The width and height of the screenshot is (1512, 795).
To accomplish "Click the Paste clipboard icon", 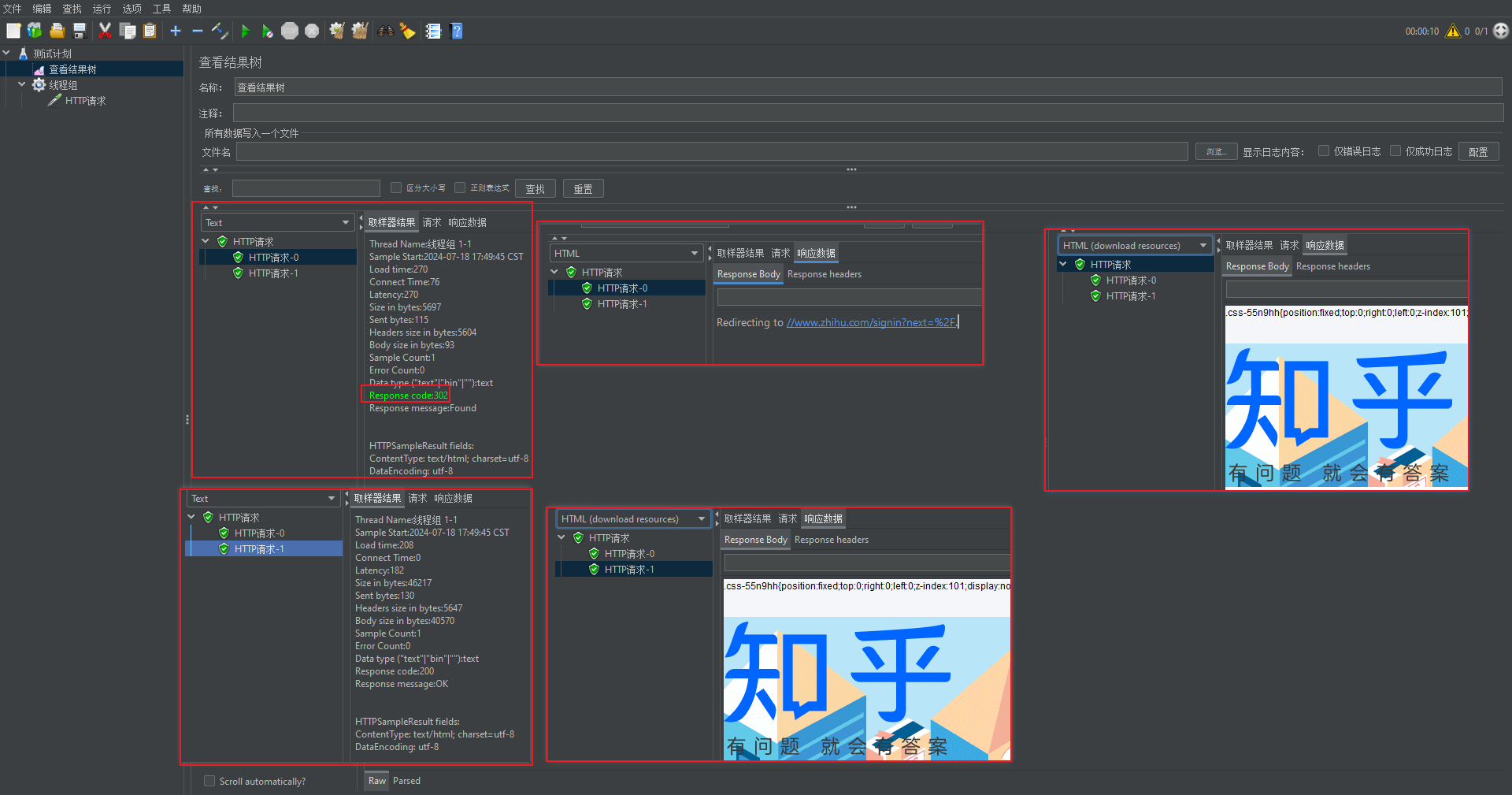I will click(150, 31).
